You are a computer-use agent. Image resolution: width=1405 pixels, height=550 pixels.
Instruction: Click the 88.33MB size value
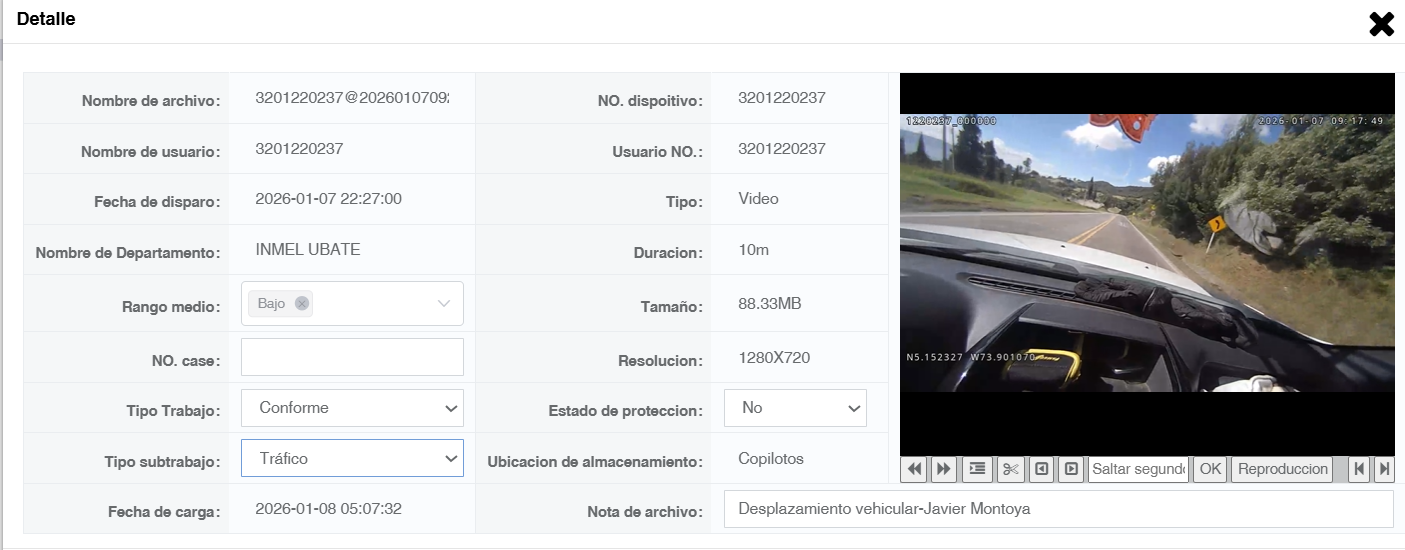click(770, 303)
